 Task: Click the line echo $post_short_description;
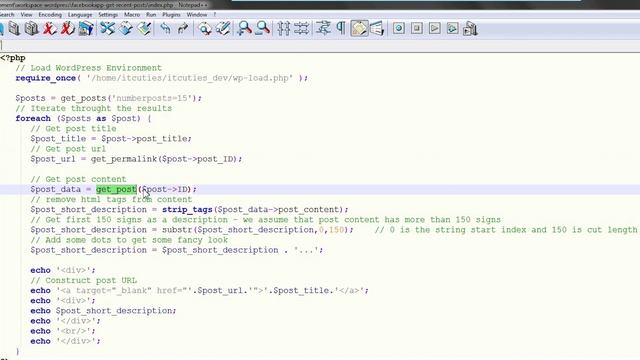pyautogui.click(x=103, y=311)
